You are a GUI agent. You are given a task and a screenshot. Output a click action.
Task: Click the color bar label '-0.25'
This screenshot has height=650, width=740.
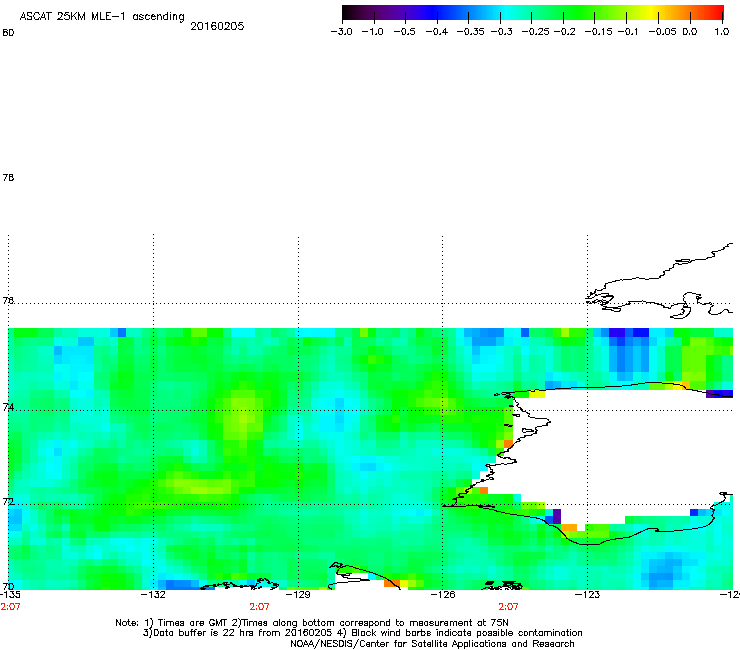(x=535, y=32)
